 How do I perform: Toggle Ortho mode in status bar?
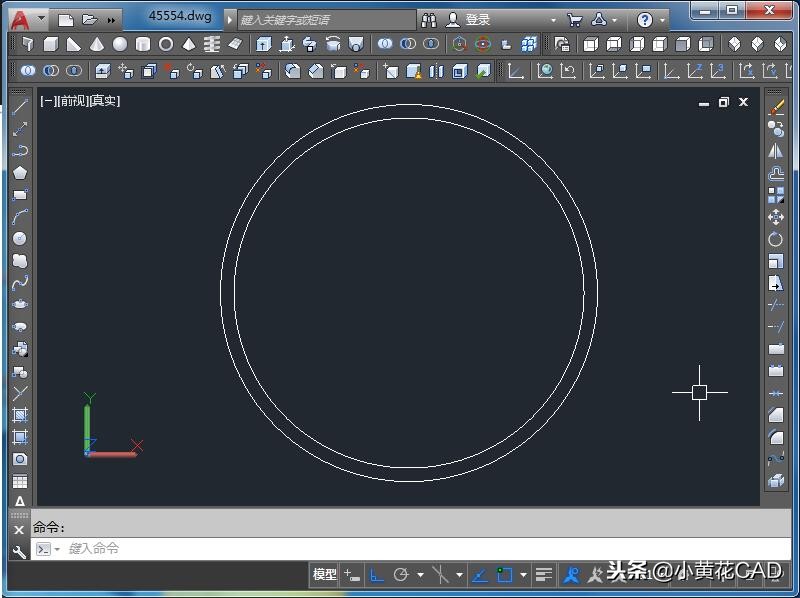376,575
